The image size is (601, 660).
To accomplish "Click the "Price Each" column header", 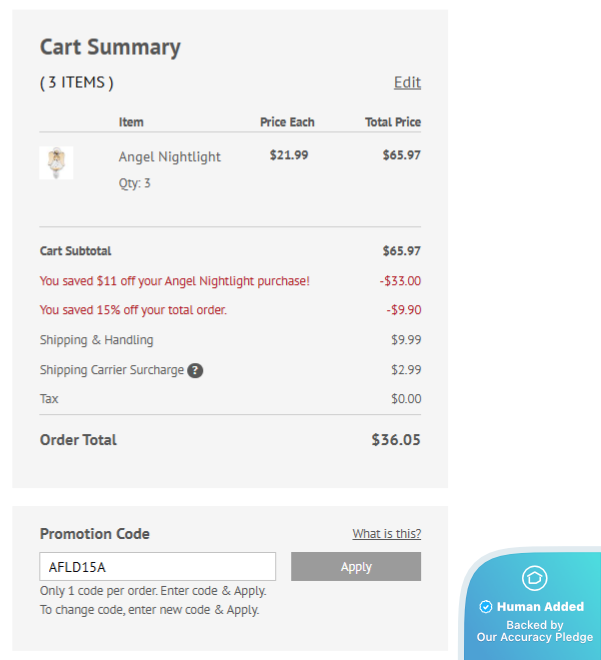I will 287,122.
